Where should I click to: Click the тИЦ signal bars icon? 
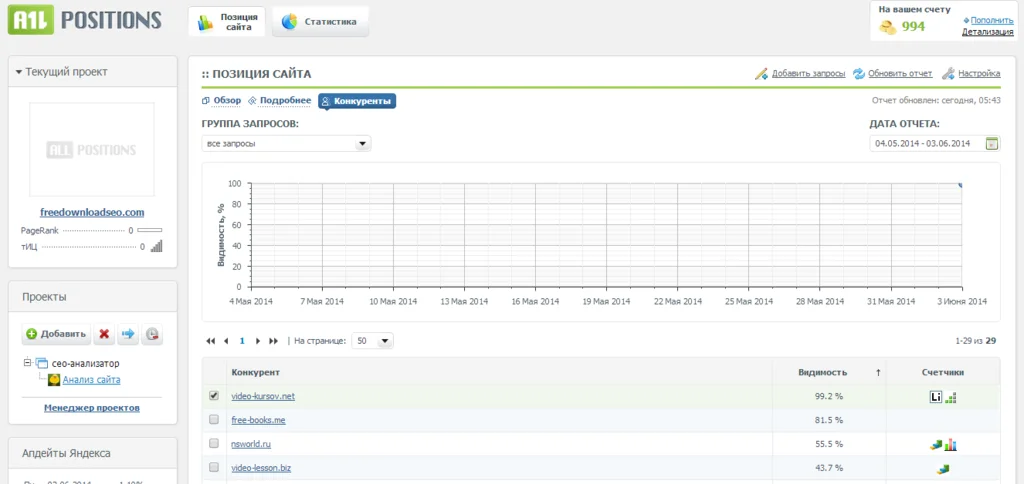tap(156, 246)
